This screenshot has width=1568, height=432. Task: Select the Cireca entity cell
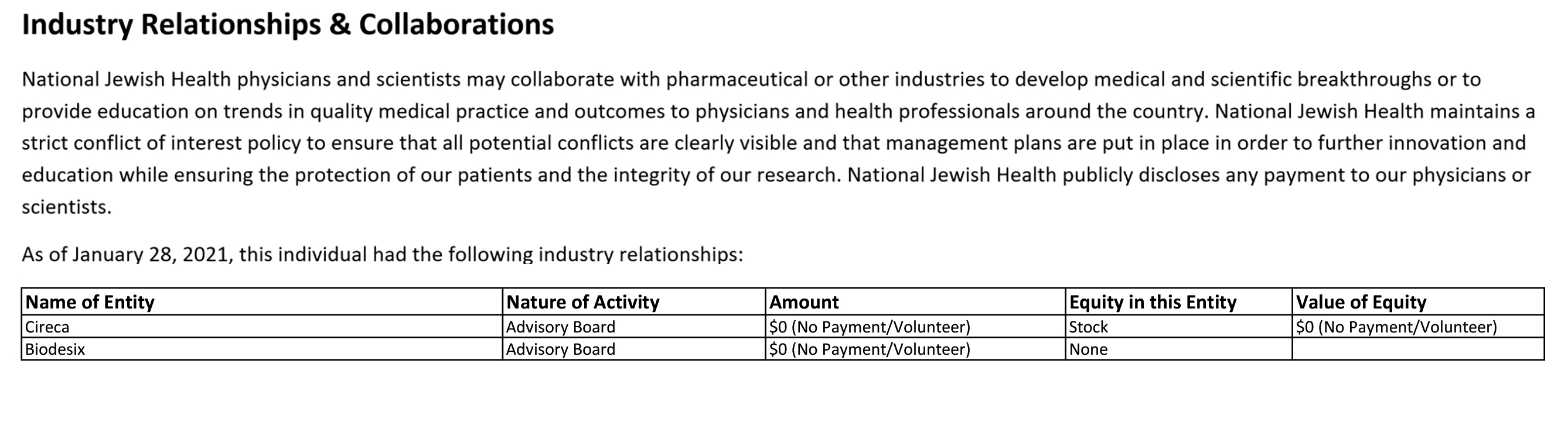47,327
